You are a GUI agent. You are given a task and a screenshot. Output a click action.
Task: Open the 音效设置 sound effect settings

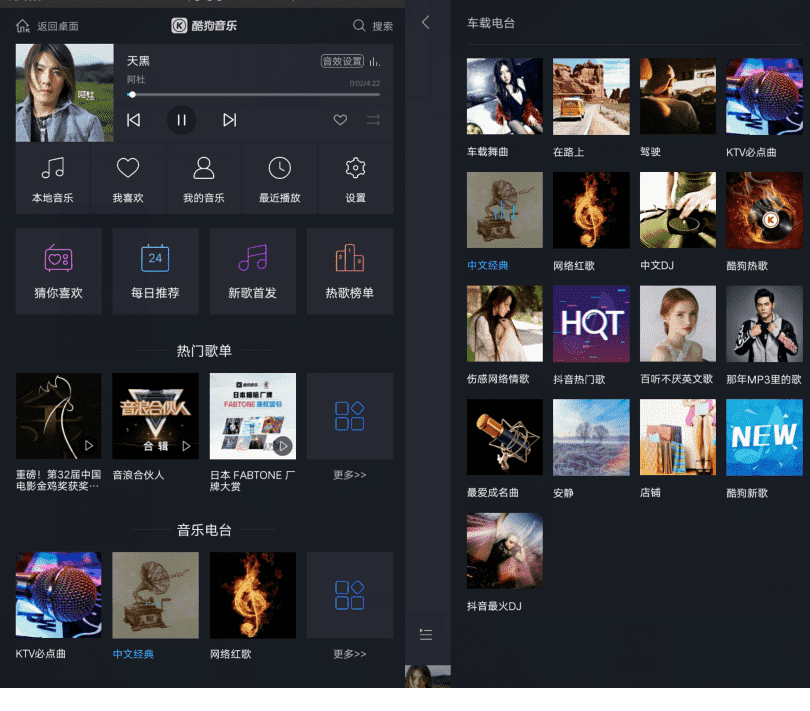(x=342, y=61)
